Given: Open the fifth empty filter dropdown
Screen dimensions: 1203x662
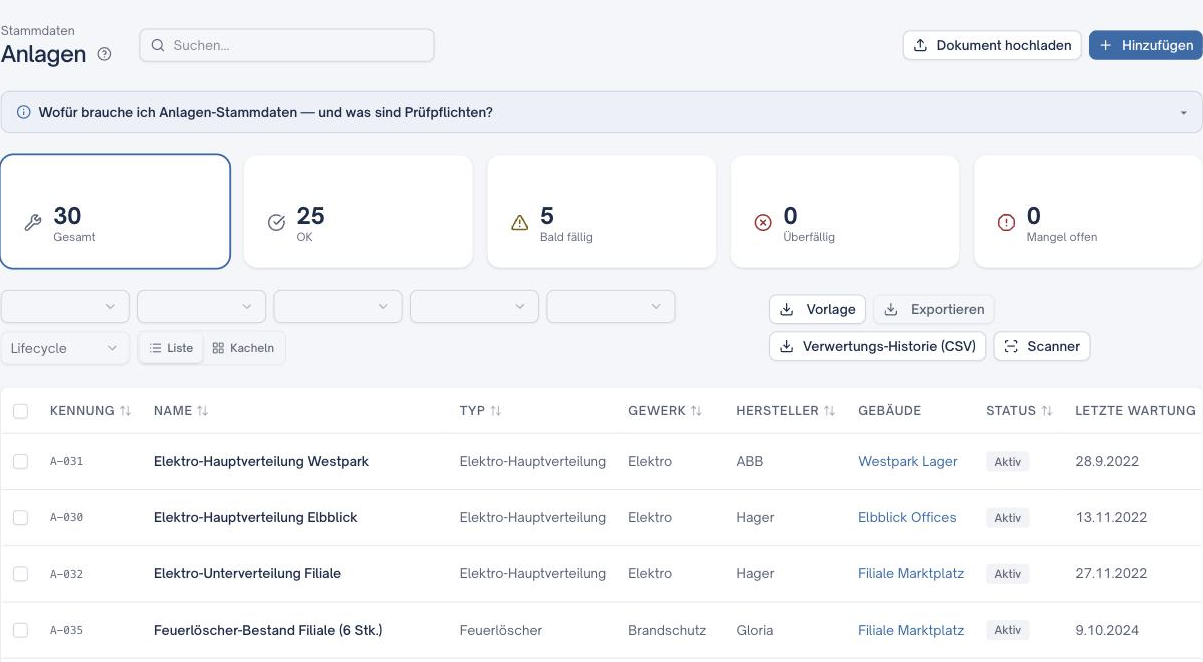Looking at the screenshot, I should (611, 306).
